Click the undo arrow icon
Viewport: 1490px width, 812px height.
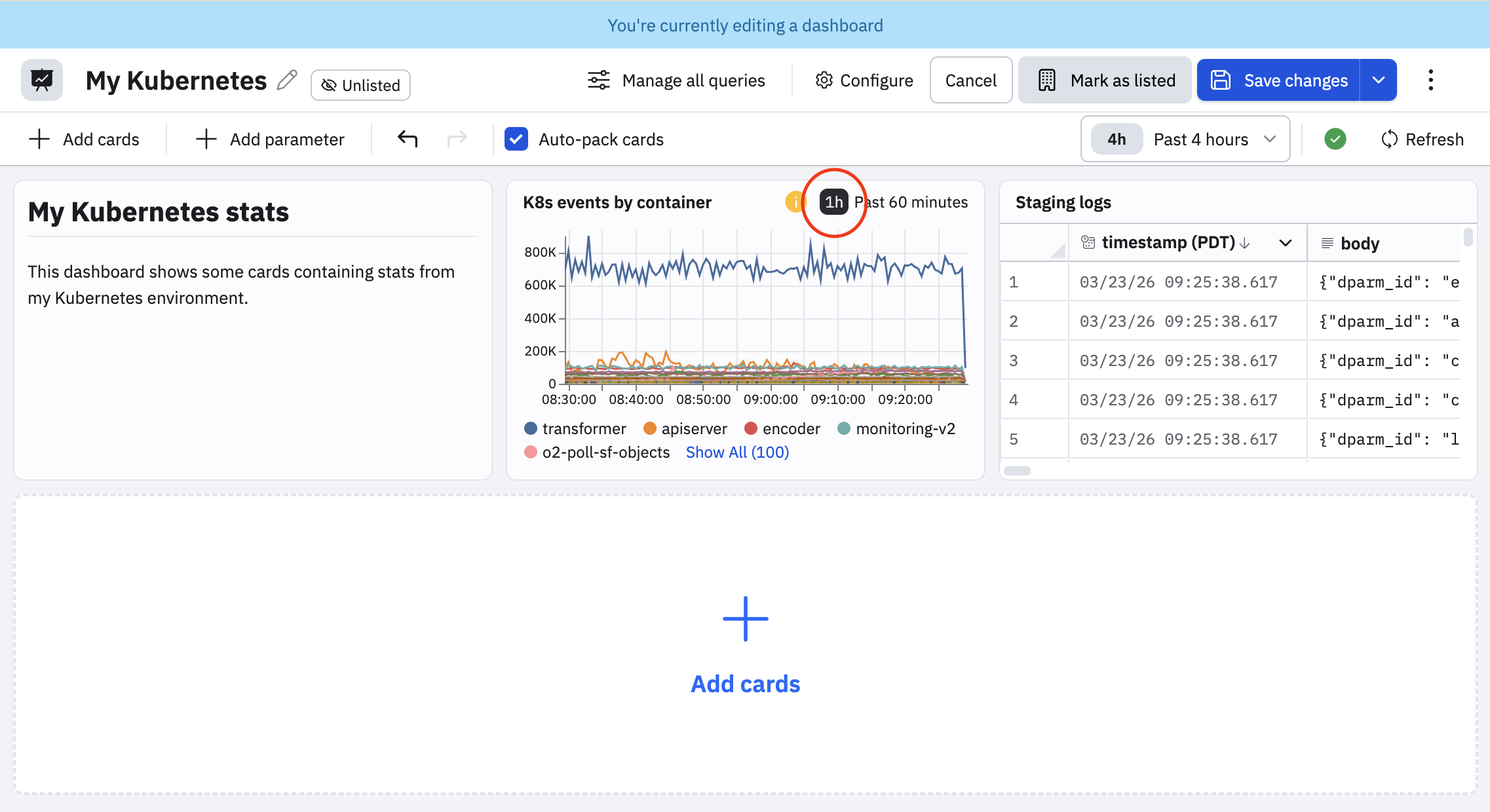coord(408,139)
